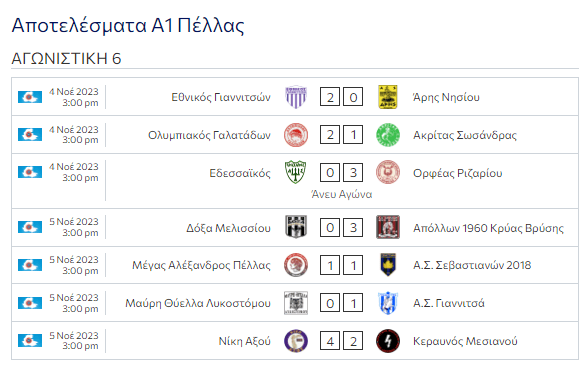Click the 2-0 score in the first match
587x380 pixels.
(341, 97)
